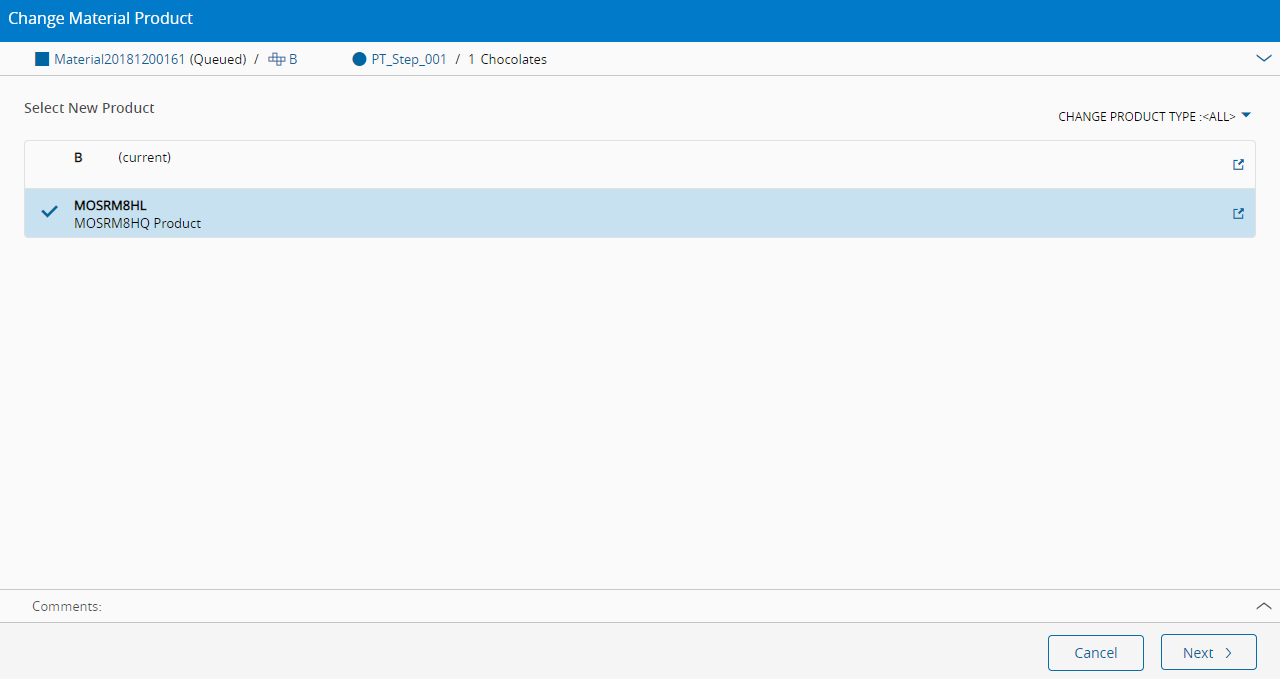Screen dimensions: 1280x680
Task: Click the B flow link in breadcrumb
Action: point(293,59)
